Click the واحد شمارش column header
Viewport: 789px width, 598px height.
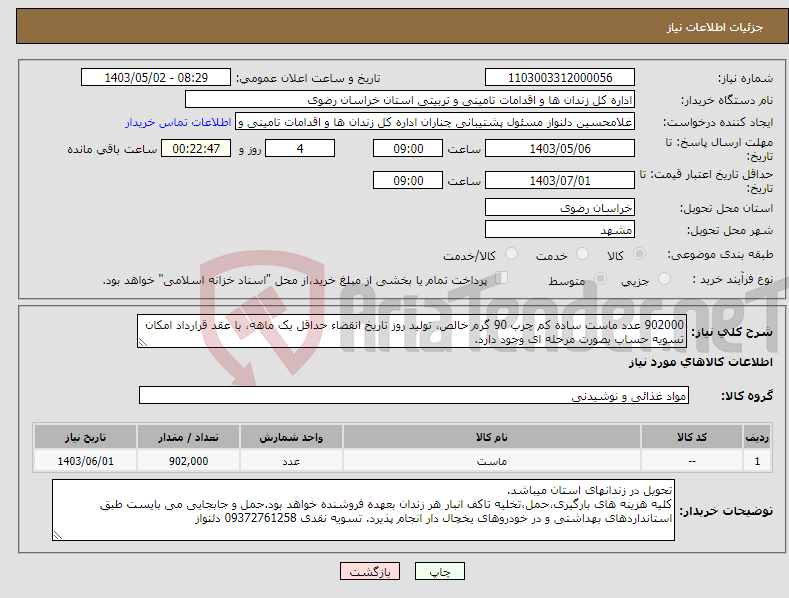click(x=291, y=437)
